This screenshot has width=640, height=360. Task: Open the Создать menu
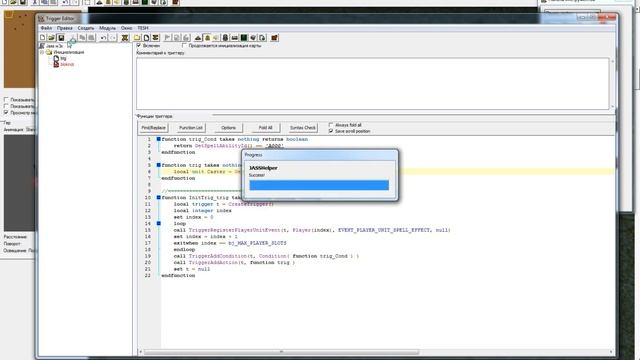86,28
